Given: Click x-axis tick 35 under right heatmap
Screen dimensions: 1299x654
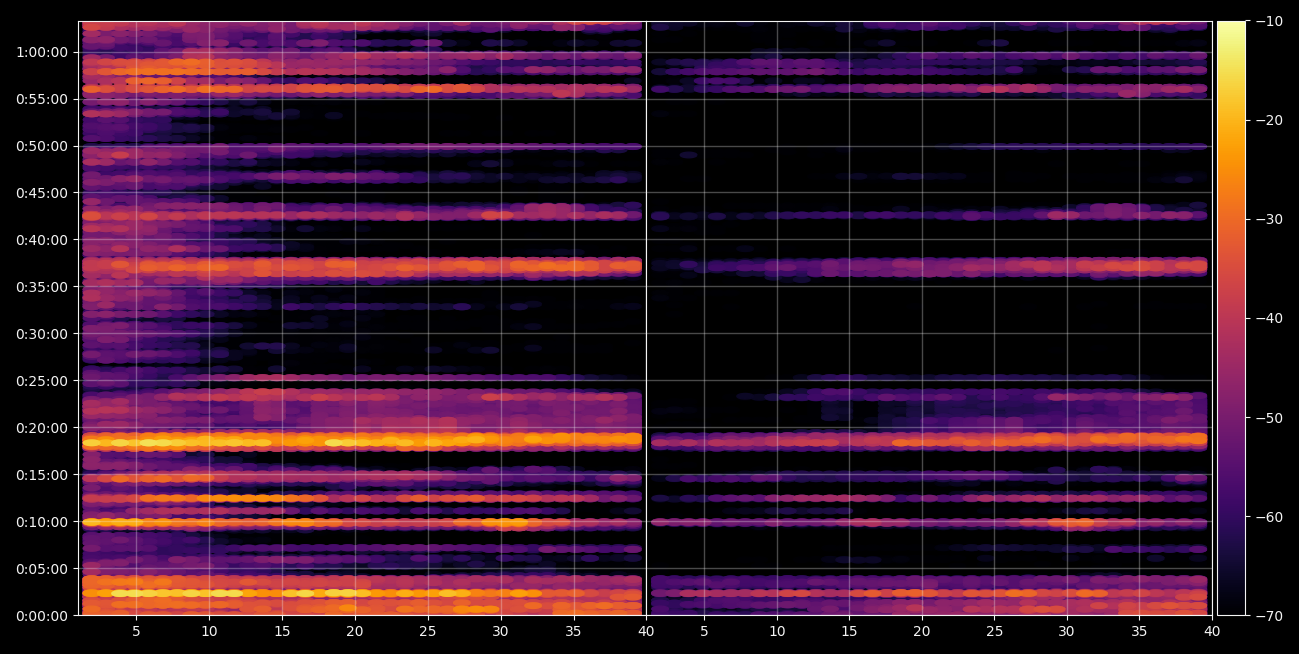Looking at the screenshot, I should point(1139,632).
